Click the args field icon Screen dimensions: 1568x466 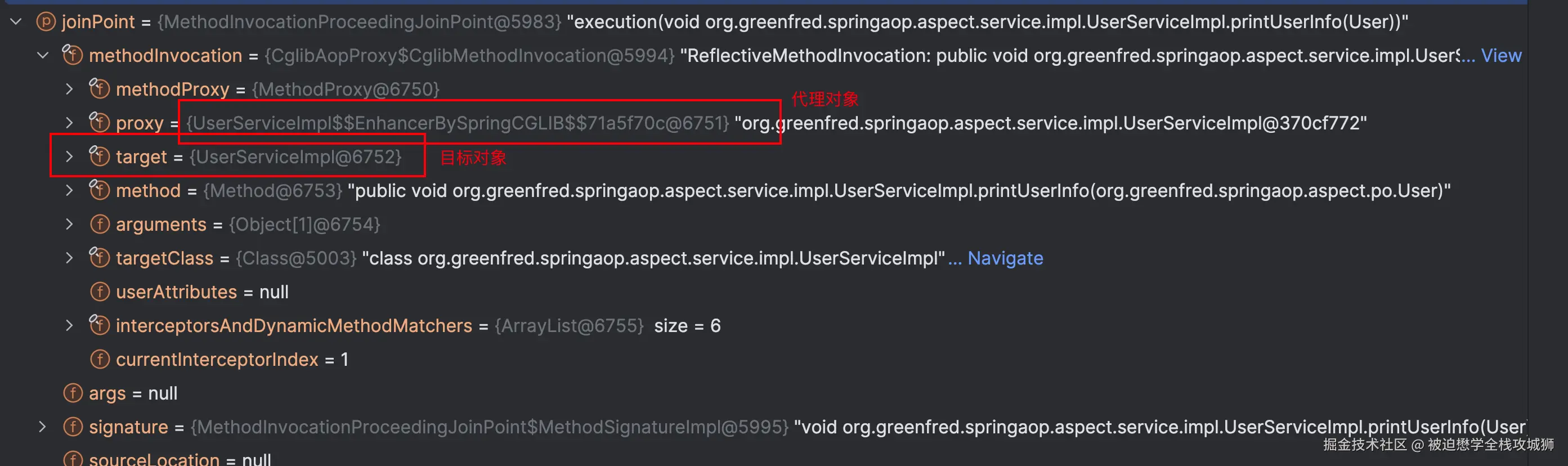click(73, 393)
